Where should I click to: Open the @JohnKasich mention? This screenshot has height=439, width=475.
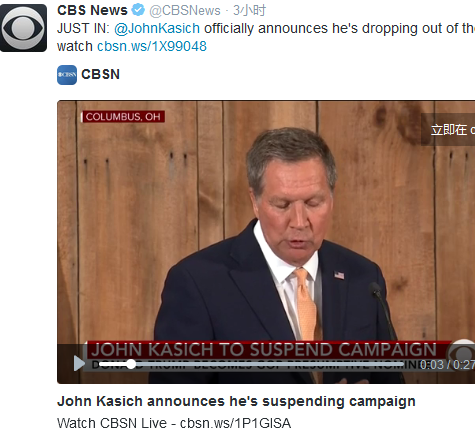pyautogui.click(x=157, y=28)
